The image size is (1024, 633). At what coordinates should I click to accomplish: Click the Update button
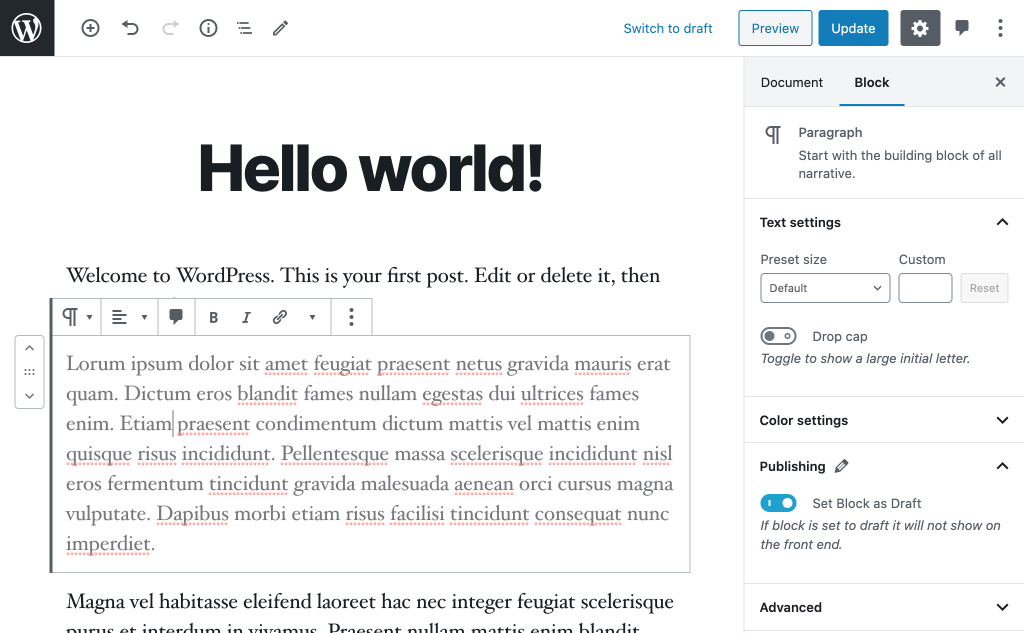pos(853,28)
